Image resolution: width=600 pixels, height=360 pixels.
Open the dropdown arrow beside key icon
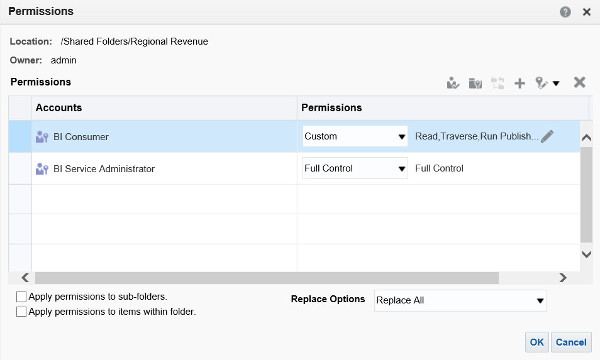[556, 83]
